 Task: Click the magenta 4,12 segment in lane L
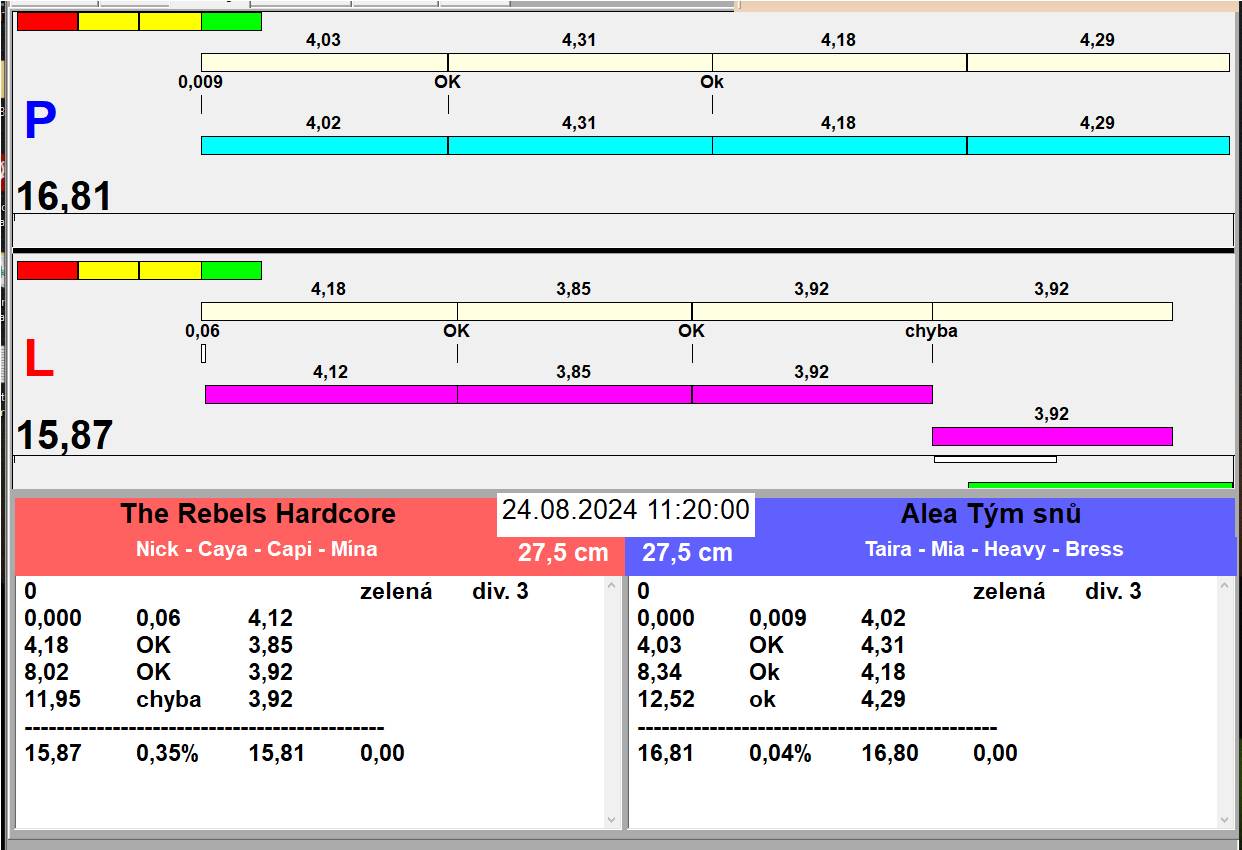coord(331,394)
